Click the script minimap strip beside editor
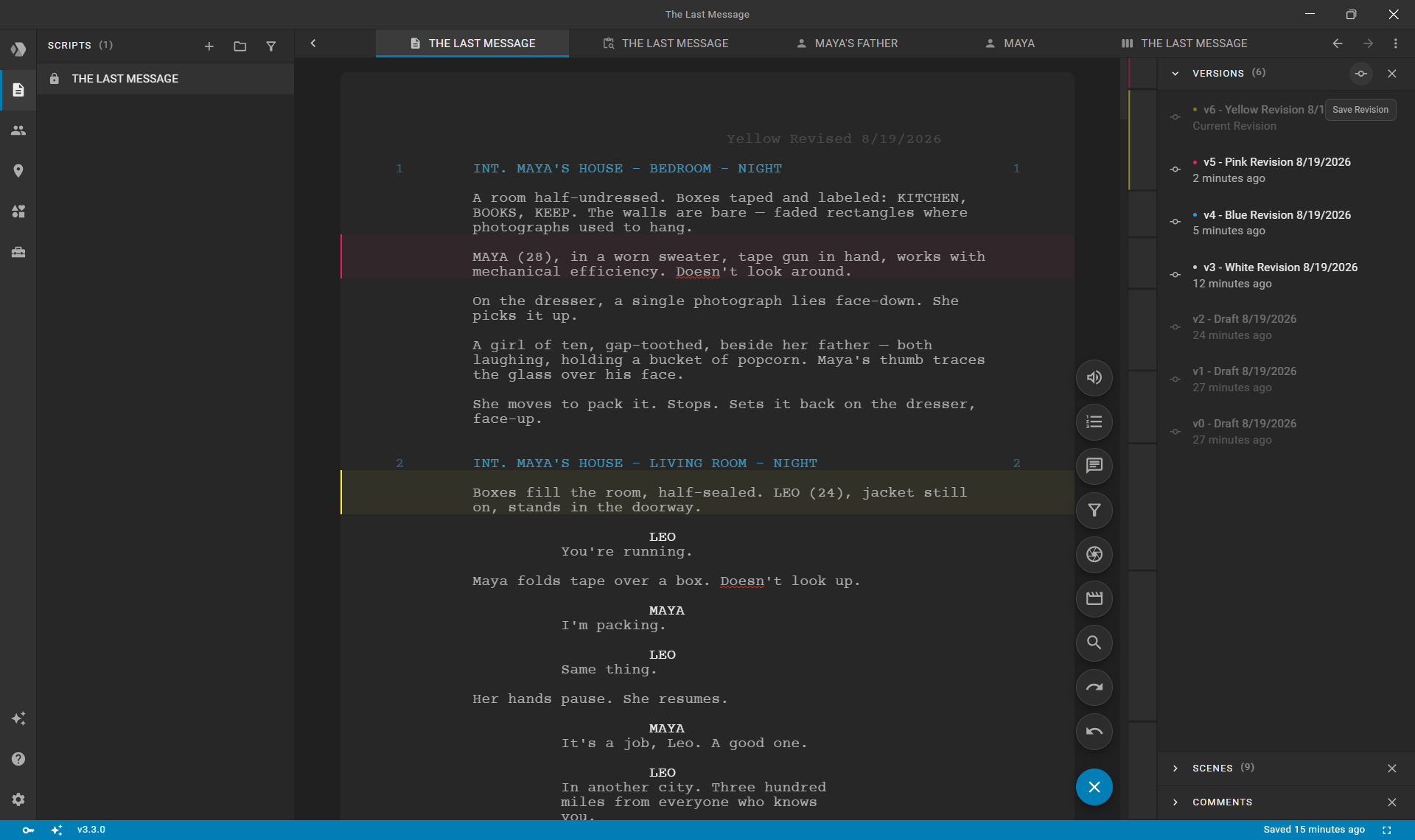The image size is (1415, 840). (x=1142, y=438)
